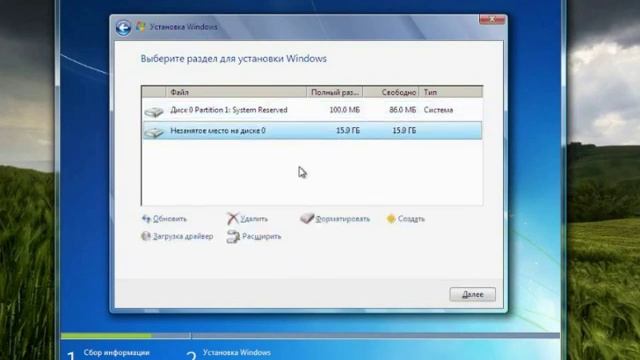Sort by the Свободно column header
The height and width of the screenshot is (360, 640).
pos(391,92)
